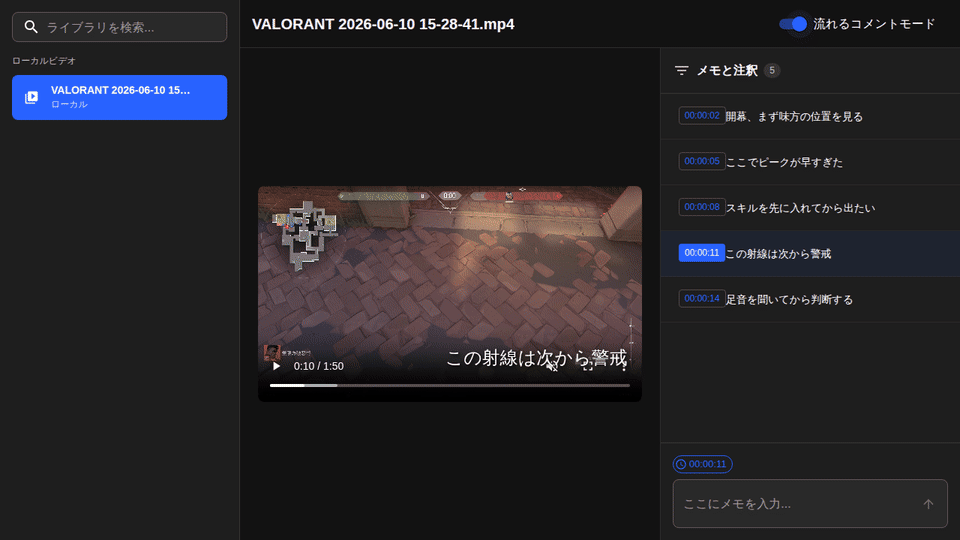This screenshot has height=540, width=960.
Task: Click the muted volume icon in video controls
Action: click(x=551, y=366)
